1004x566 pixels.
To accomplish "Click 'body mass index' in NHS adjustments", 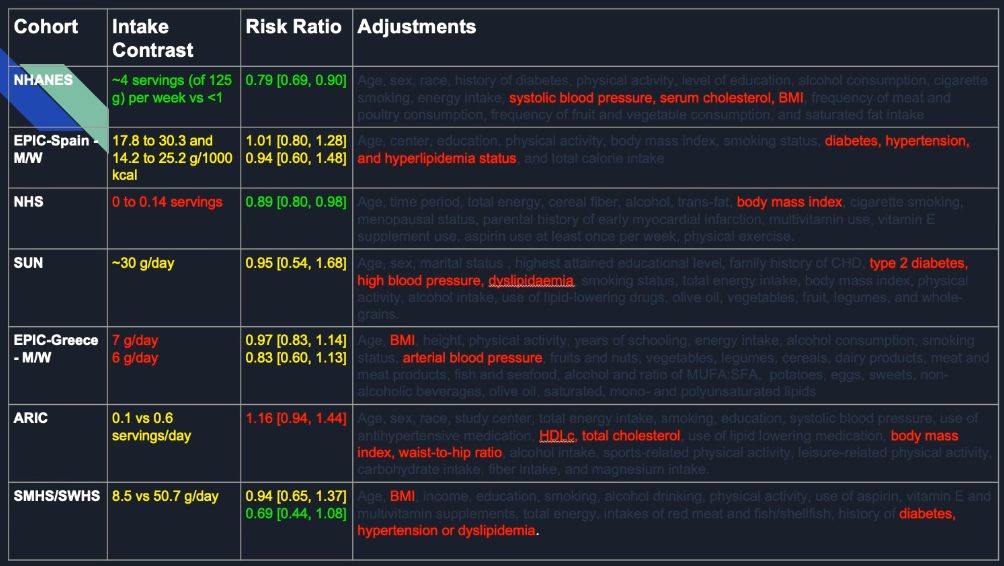I will pyautogui.click(x=789, y=202).
